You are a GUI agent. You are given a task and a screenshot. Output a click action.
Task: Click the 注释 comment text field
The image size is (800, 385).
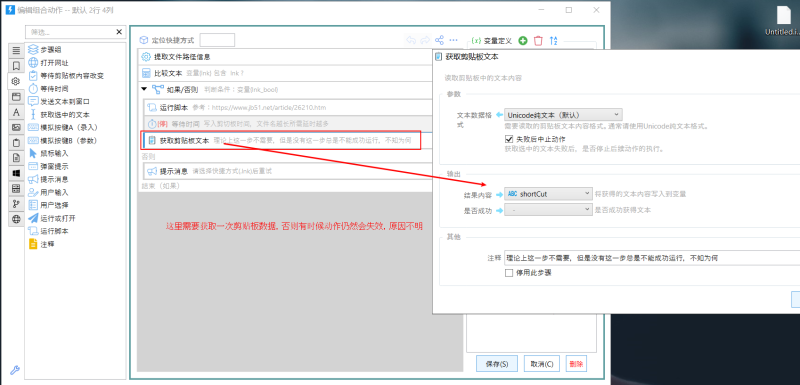pyautogui.click(x=651, y=258)
